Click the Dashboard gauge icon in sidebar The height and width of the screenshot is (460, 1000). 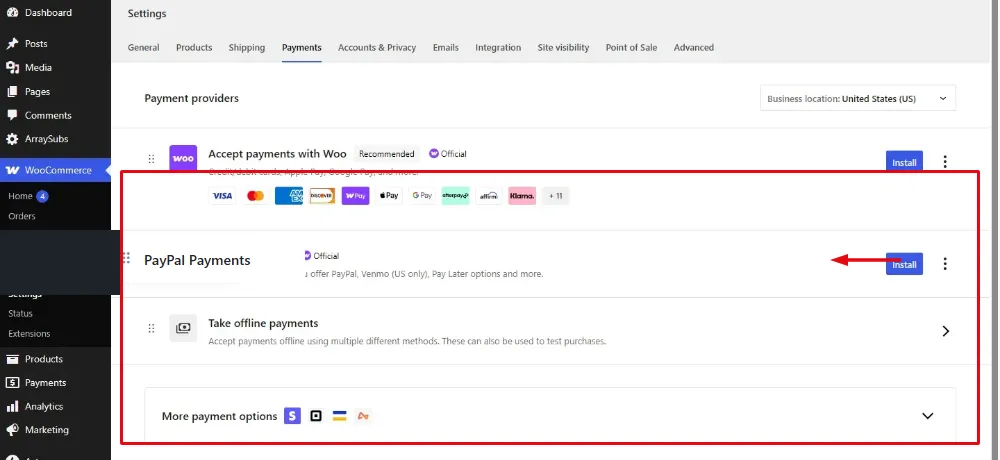pos(12,12)
